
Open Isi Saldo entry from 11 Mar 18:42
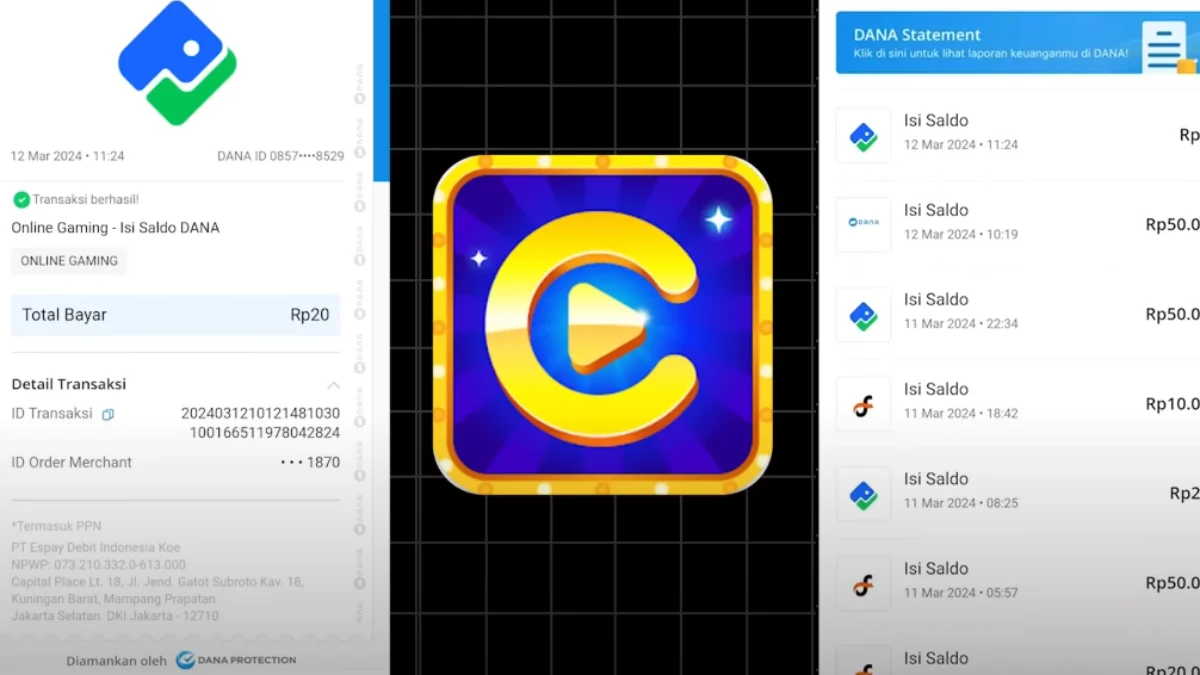pos(1018,404)
